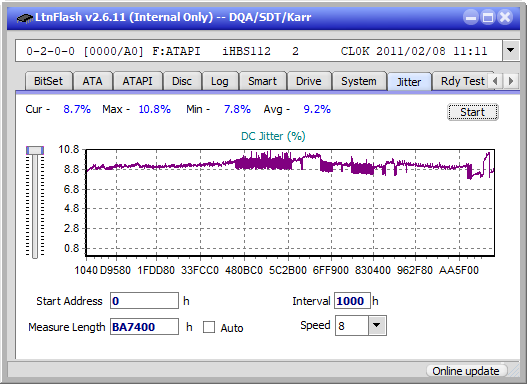Viewport: 527px width, 384px height.
Task: Enable the Auto checkbox
Action: 209,327
